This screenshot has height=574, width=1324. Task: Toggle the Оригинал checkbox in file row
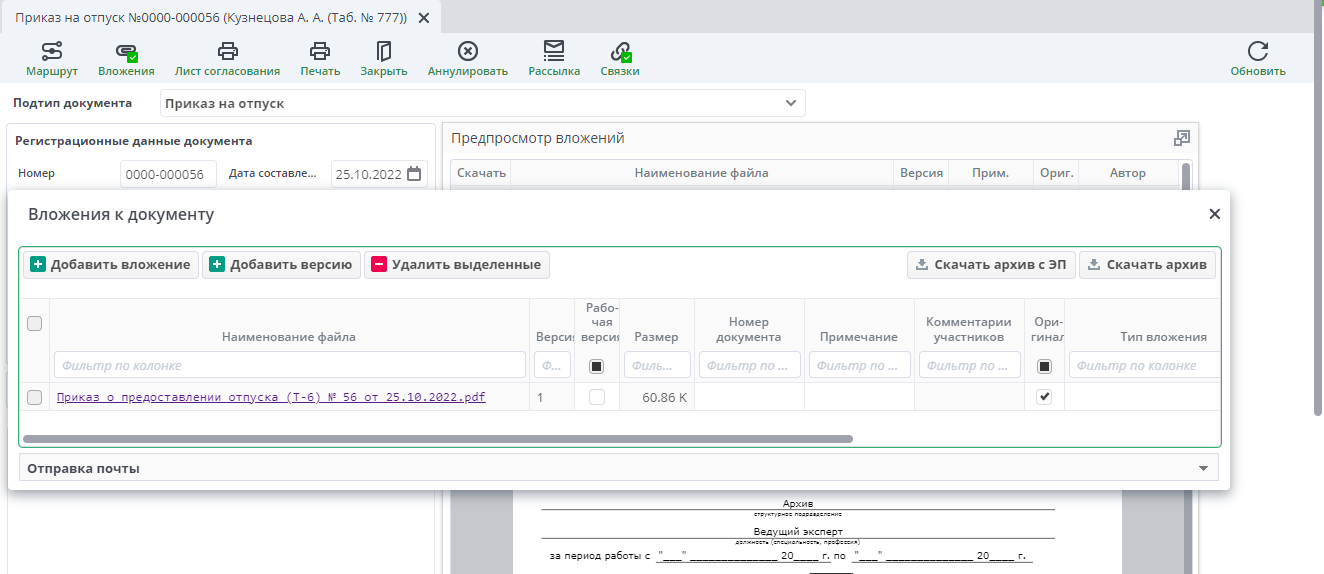point(1044,397)
